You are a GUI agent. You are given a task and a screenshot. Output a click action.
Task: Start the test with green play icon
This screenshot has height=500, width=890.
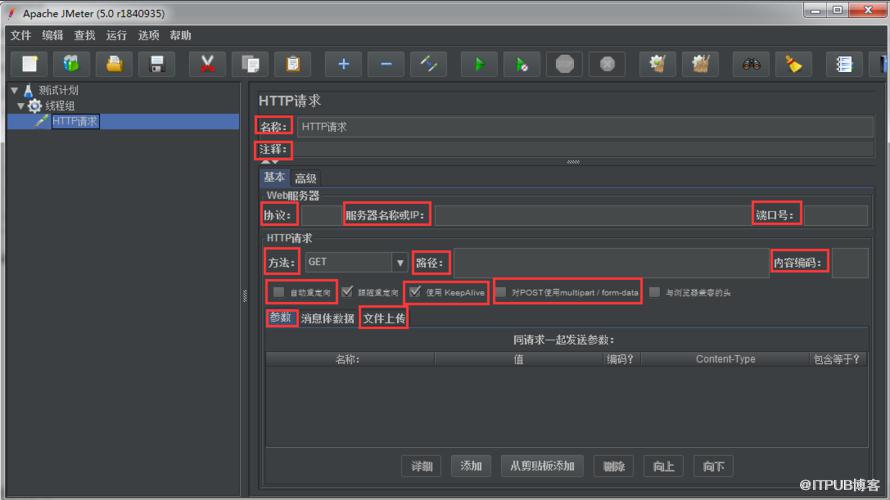(480, 64)
